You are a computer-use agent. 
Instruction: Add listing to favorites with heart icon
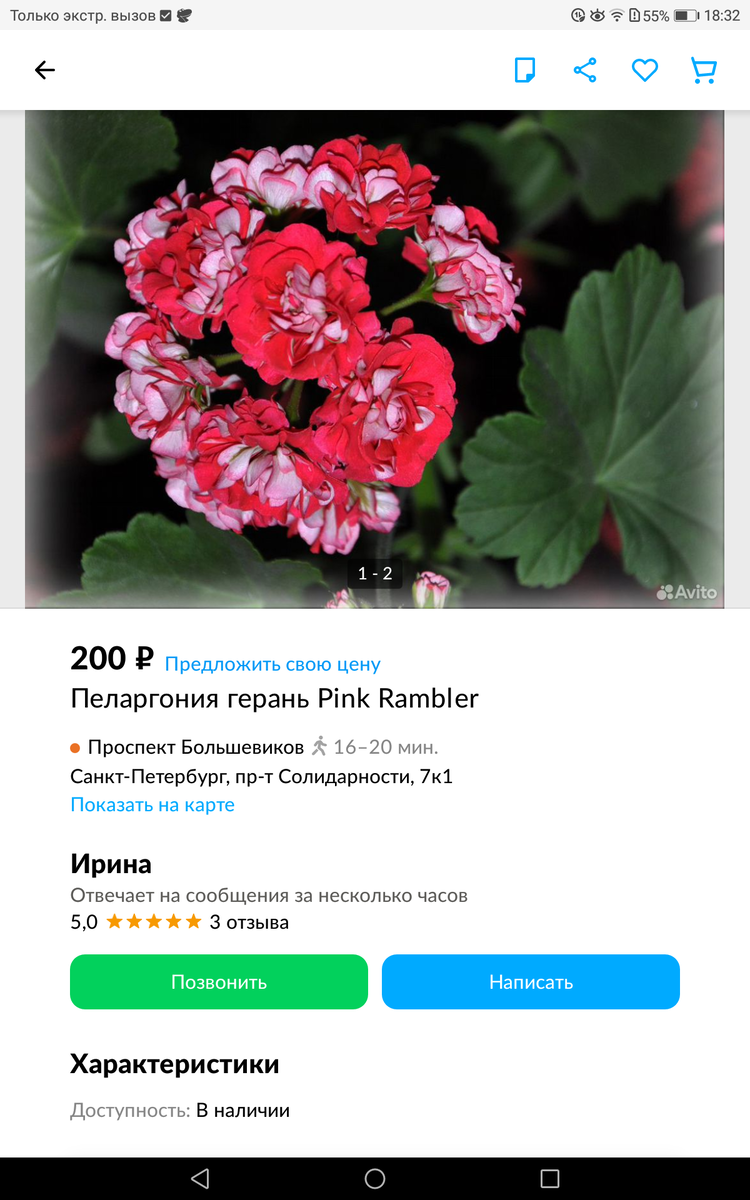645,70
